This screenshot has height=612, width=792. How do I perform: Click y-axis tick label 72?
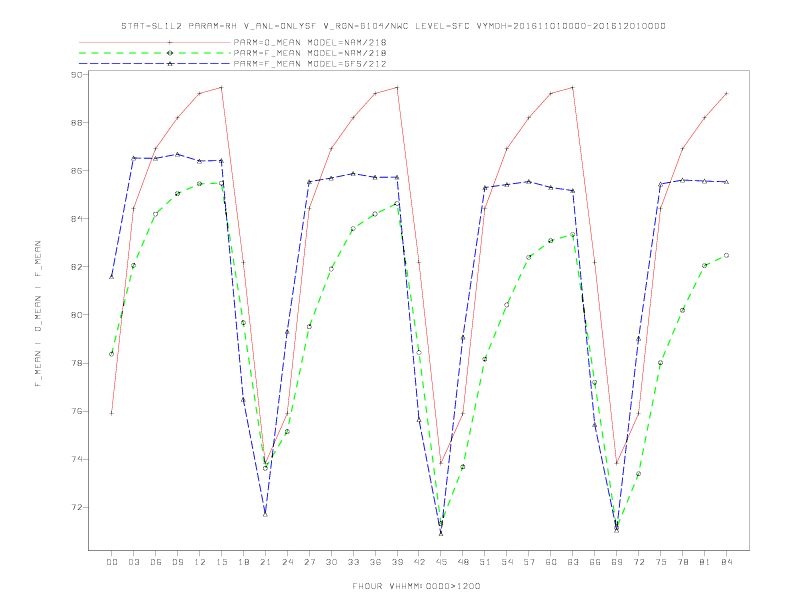[x=77, y=507]
